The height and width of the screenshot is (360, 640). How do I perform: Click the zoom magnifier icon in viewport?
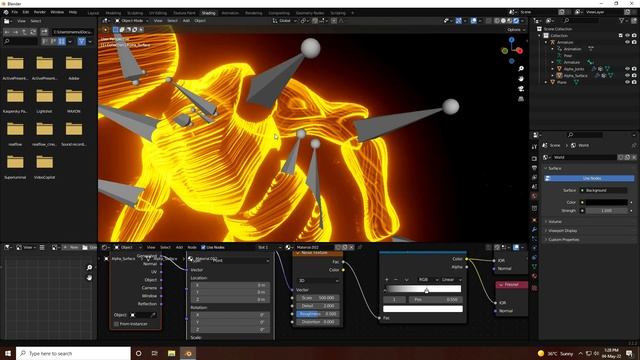(521, 69)
